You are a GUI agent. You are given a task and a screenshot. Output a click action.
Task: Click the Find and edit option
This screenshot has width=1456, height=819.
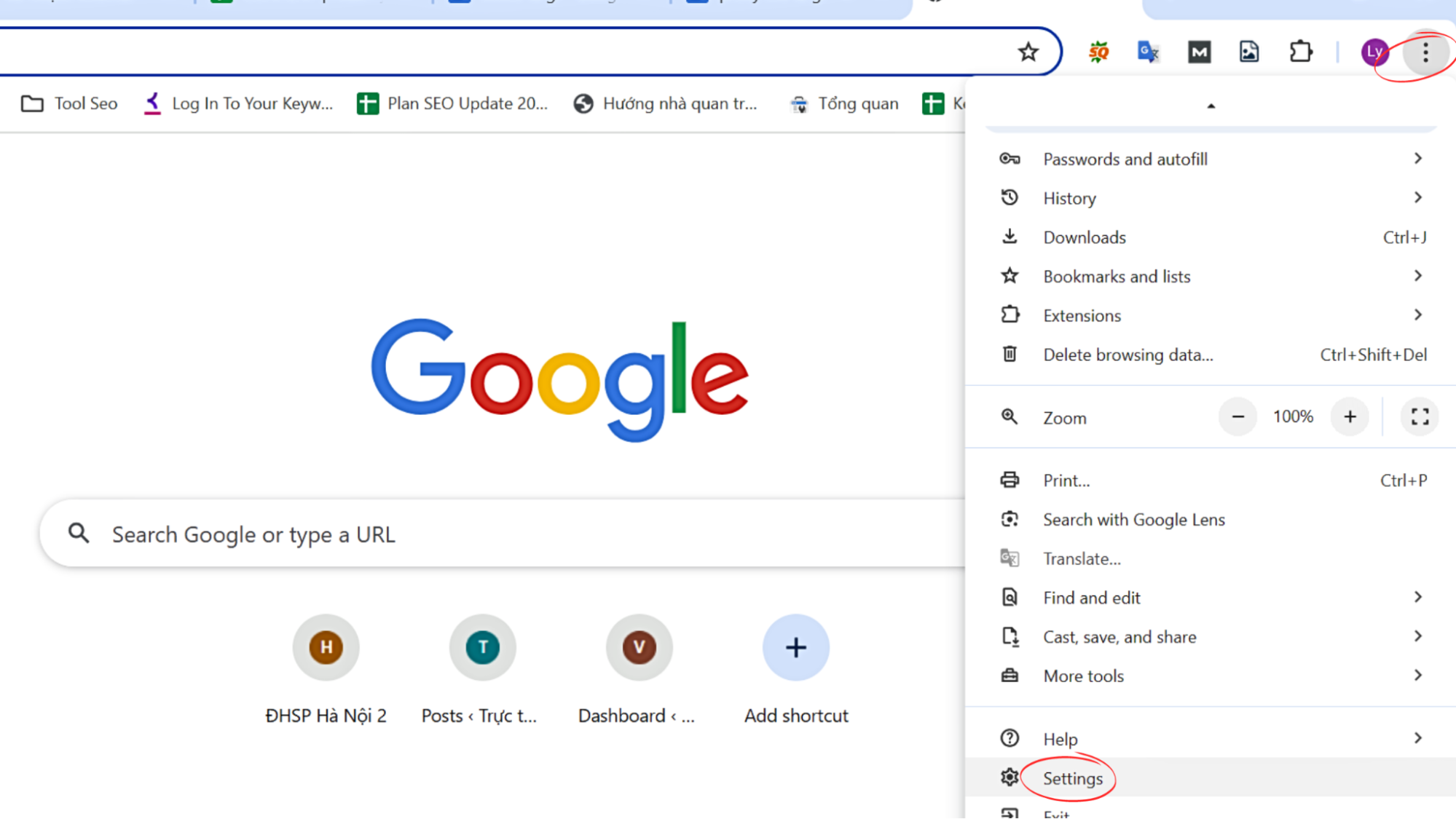click(1092, 598)
